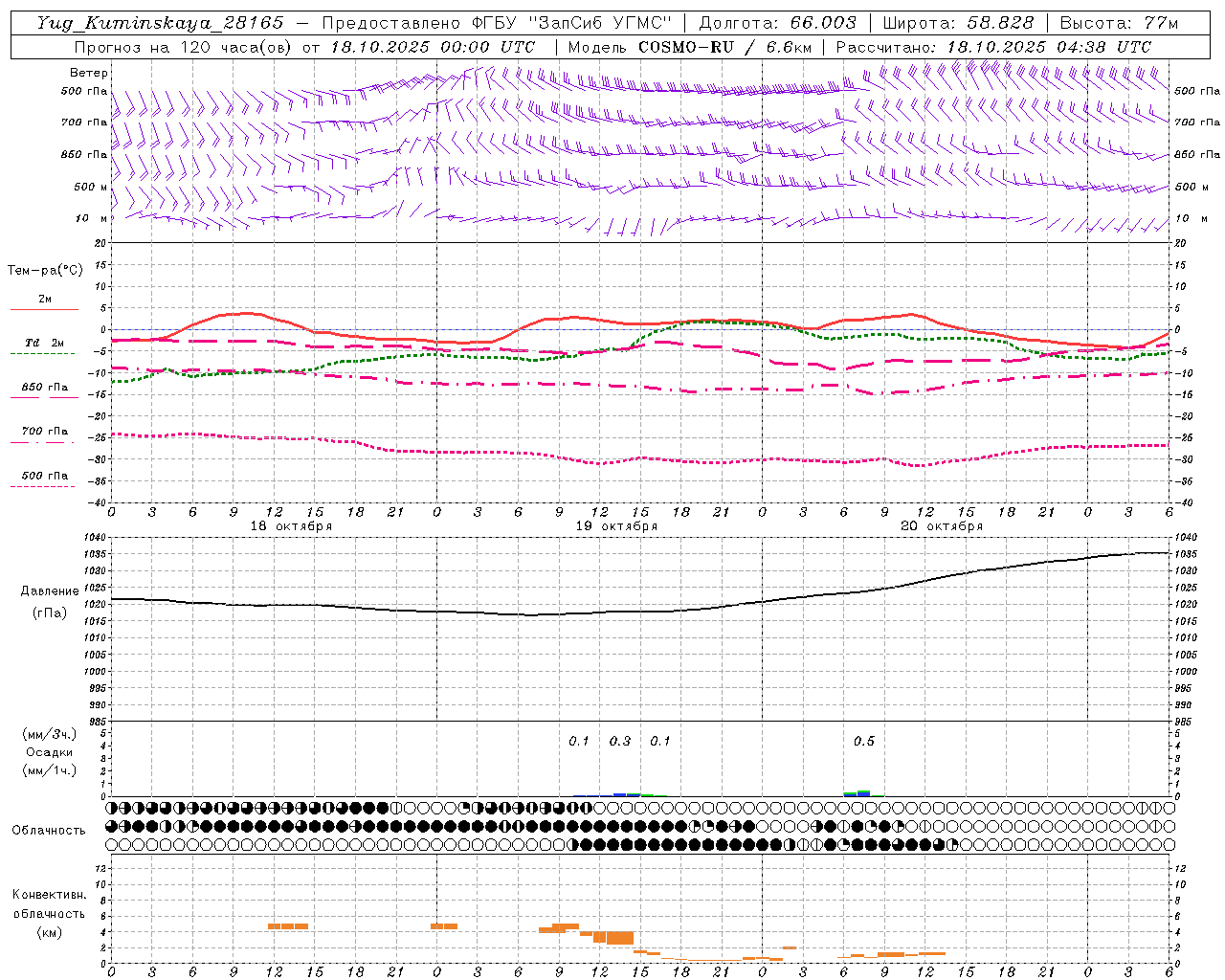Click the date label 20 октября

(x=942, y=526)
